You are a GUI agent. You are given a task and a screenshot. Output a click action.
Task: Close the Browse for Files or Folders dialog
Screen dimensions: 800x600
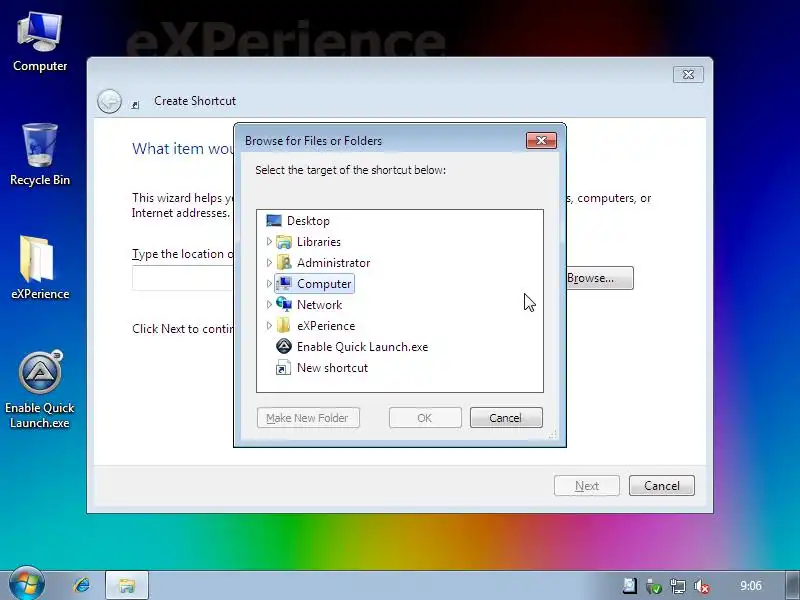tap(541, 140)
